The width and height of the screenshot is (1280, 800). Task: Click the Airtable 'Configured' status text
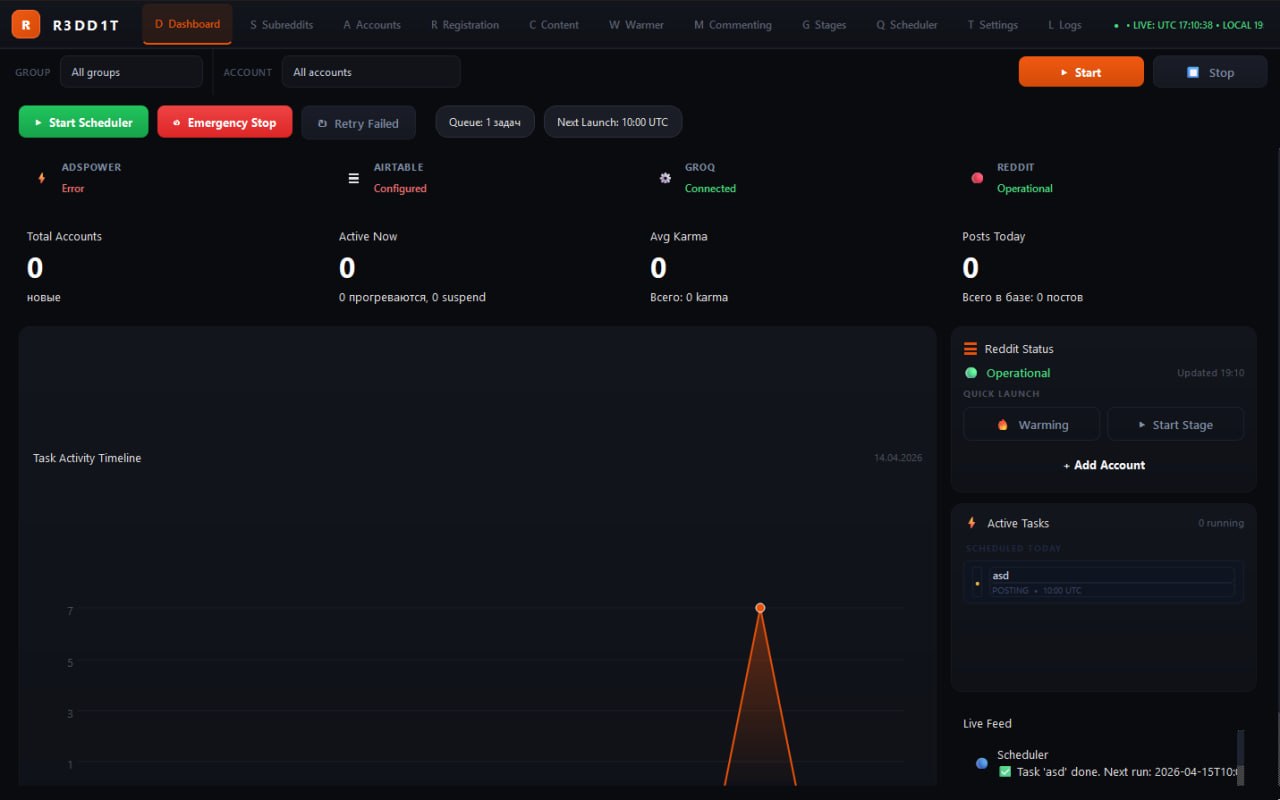tap(400, 188)
